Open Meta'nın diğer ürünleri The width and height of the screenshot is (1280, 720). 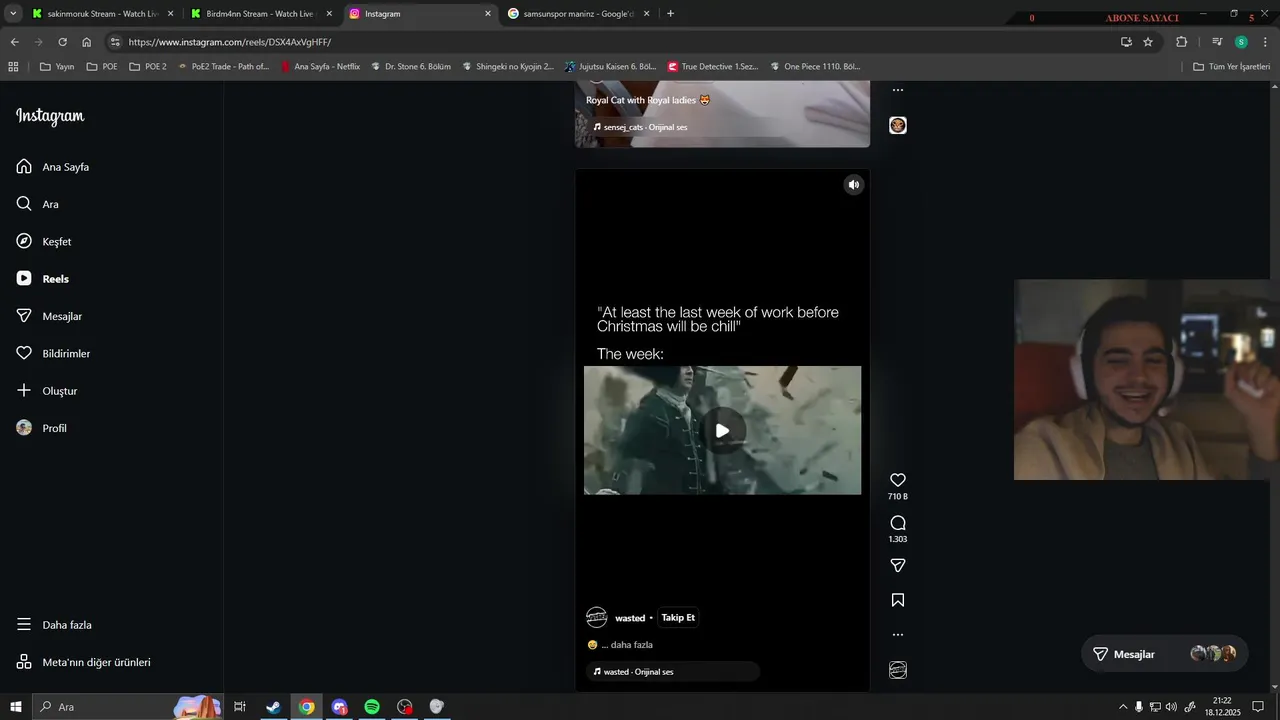click(x=83, y=662)
